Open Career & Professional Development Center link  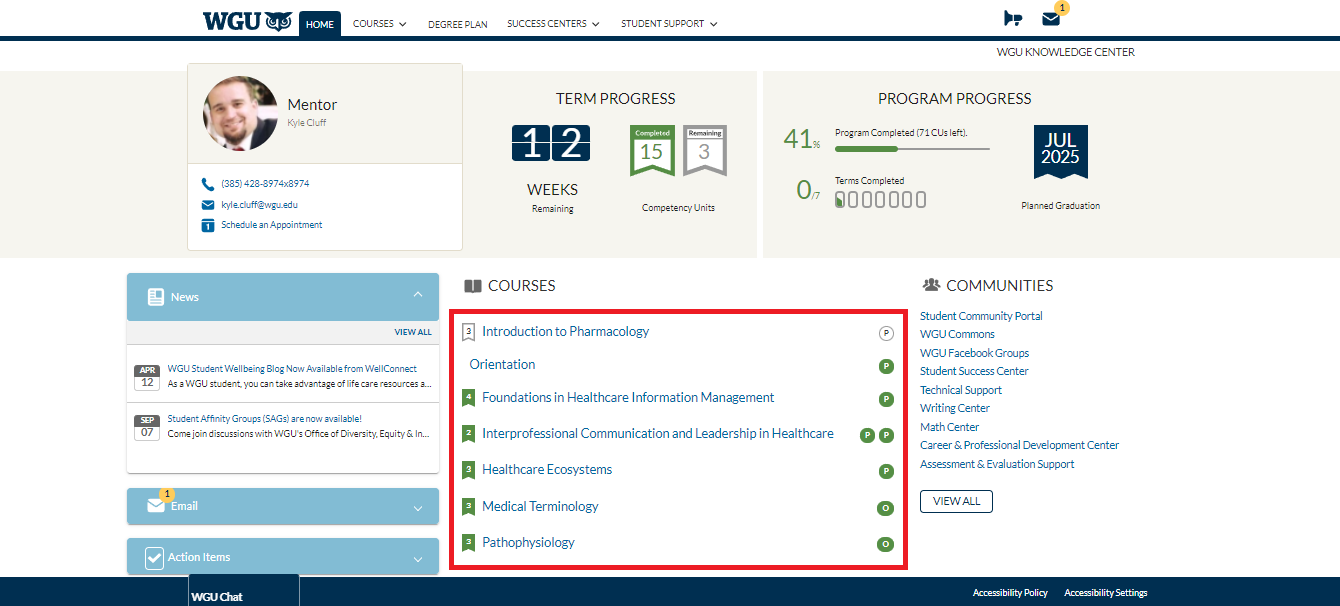tap(1019, 445)
